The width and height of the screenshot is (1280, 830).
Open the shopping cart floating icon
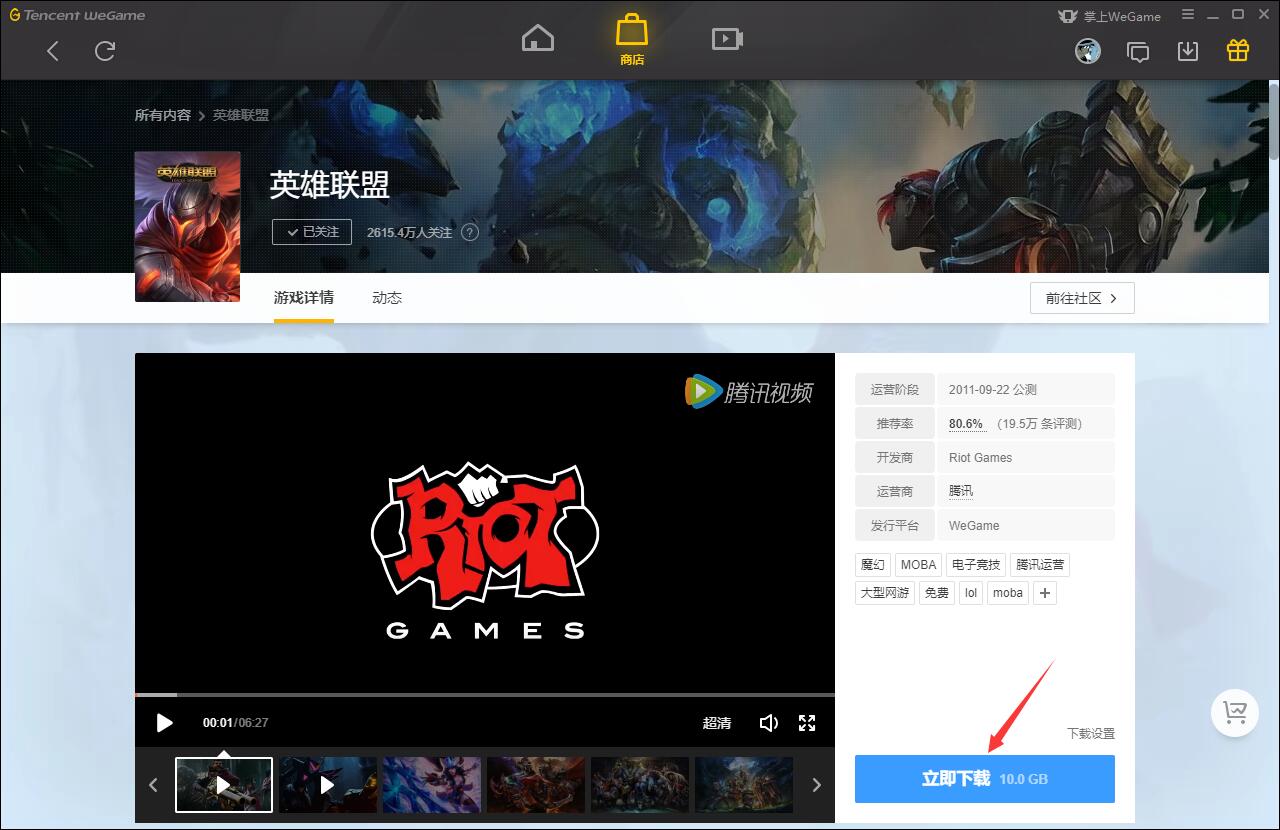pyautogui.click(x=1235, y=713)
